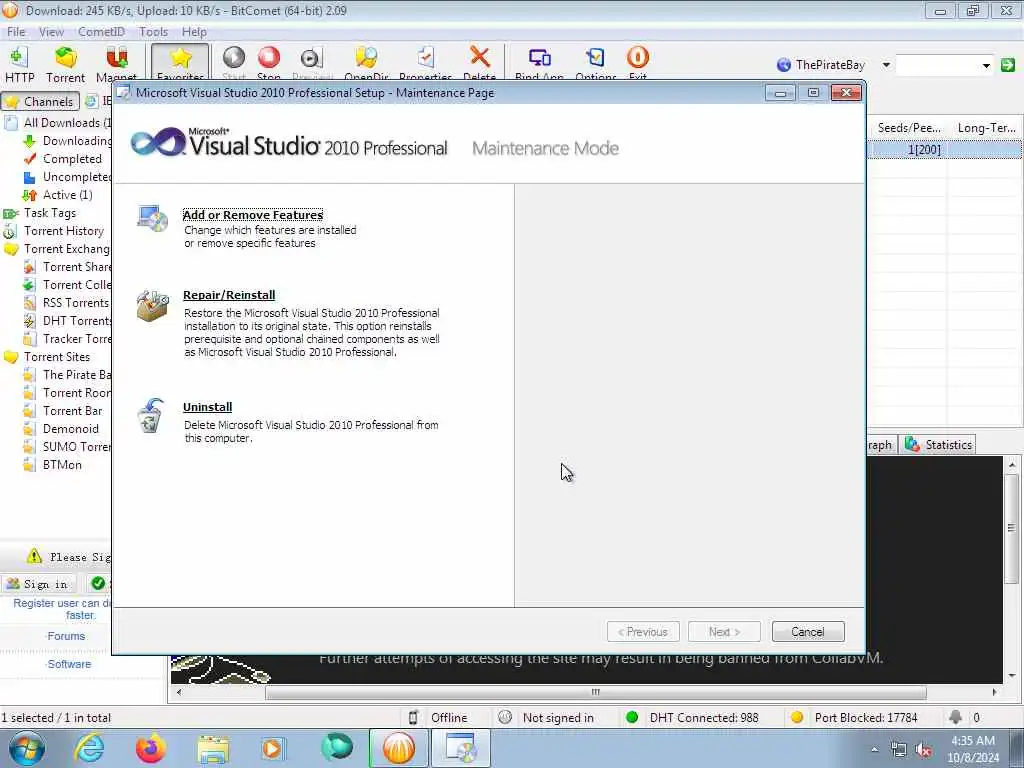Select the Torrent Sites folder
Image resolution: width=1024 pixels, height=768 pixels.
coord(48,357)
